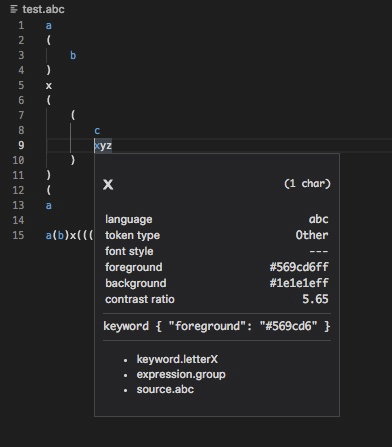Click the 'source.abc' scope entry

165,389
